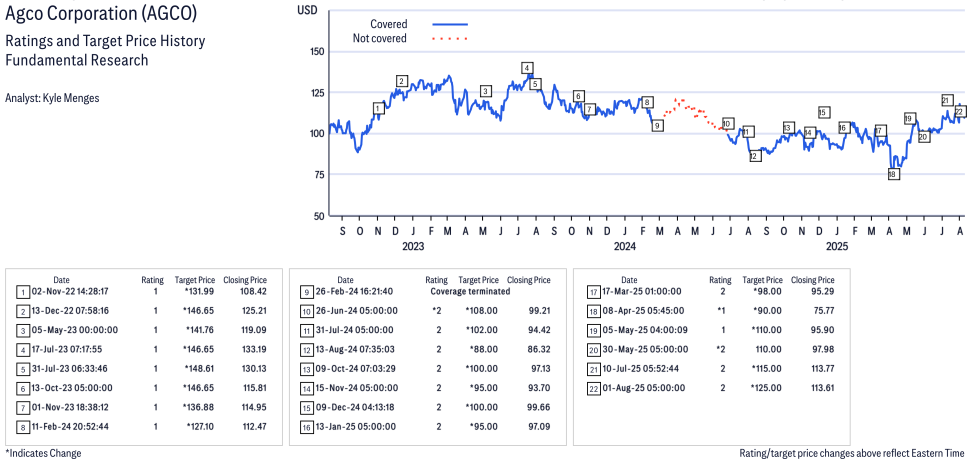This screenshot has width=975, height=459.
Task: Select chart marker 9 where coverage ends
Action: pyautogui.click(x=657, y=126)
